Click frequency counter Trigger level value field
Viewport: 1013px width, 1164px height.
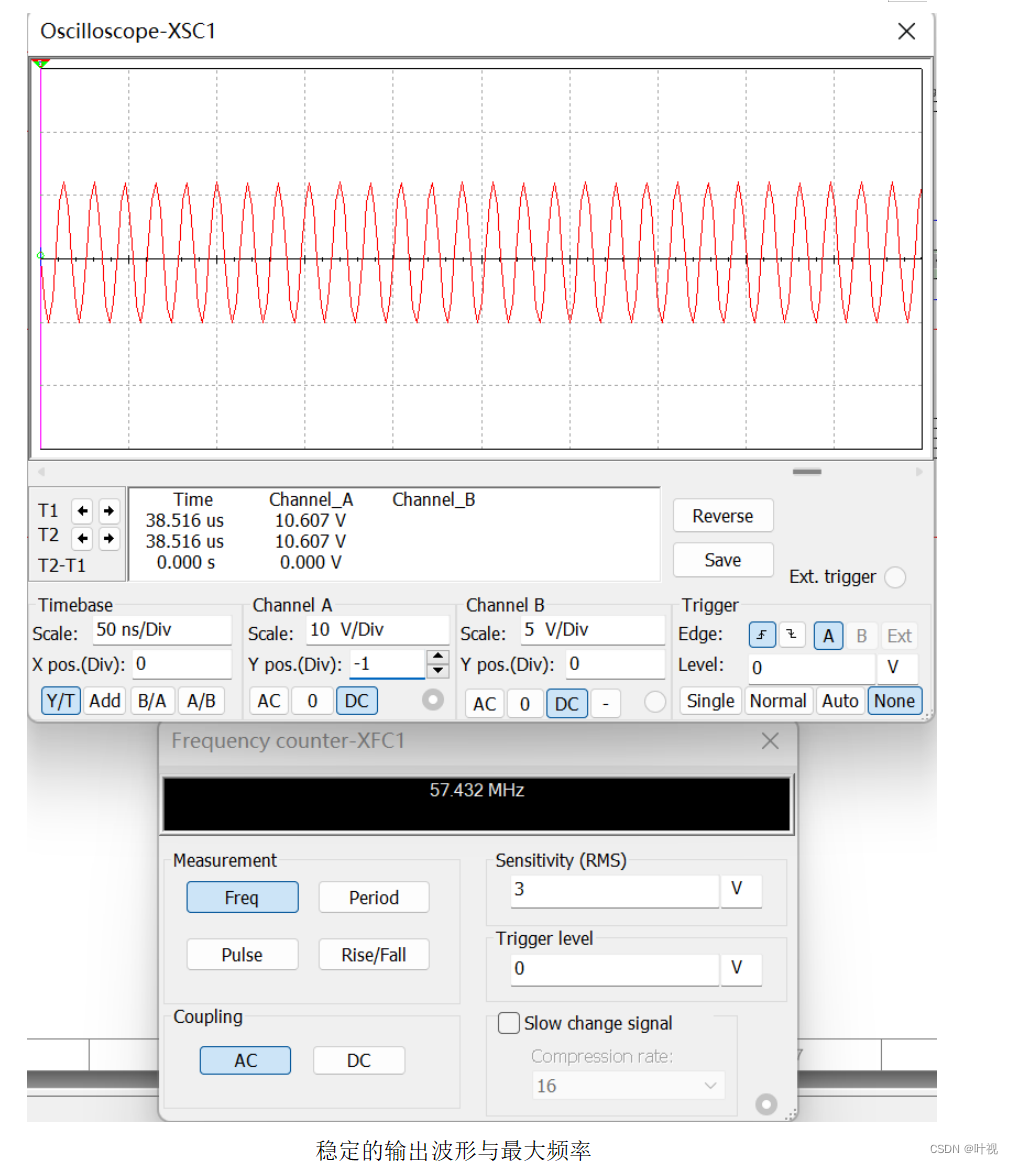click(x=614, y=969)
